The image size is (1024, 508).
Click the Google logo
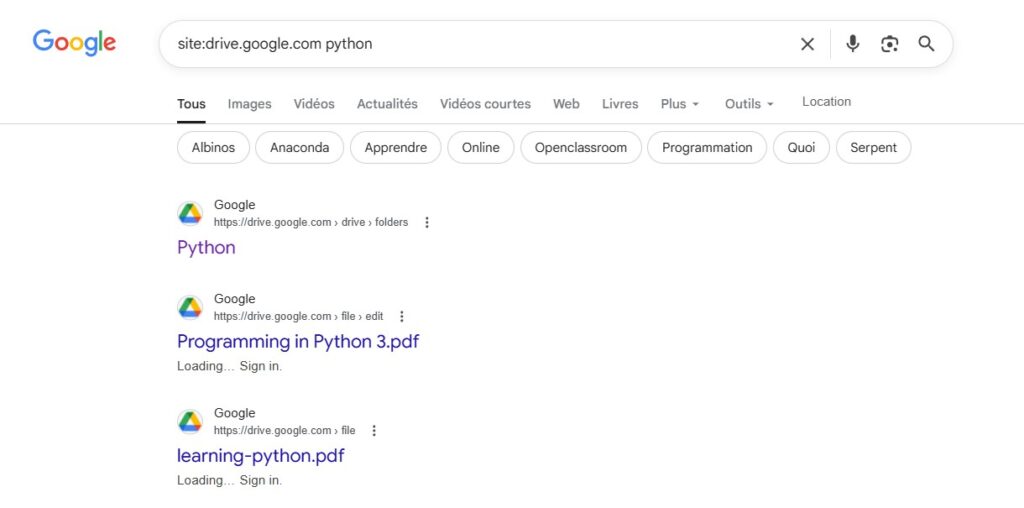point(74,42)
